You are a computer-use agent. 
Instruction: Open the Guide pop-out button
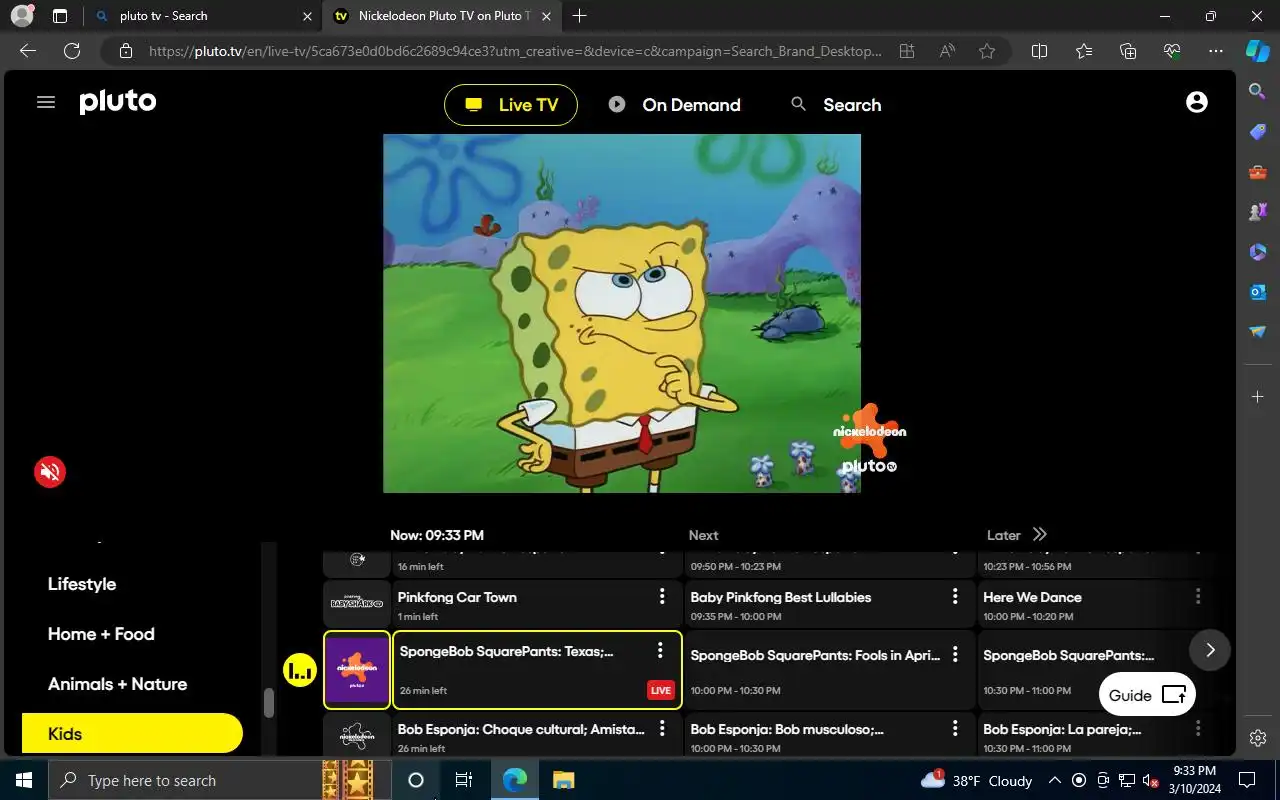1147,695
